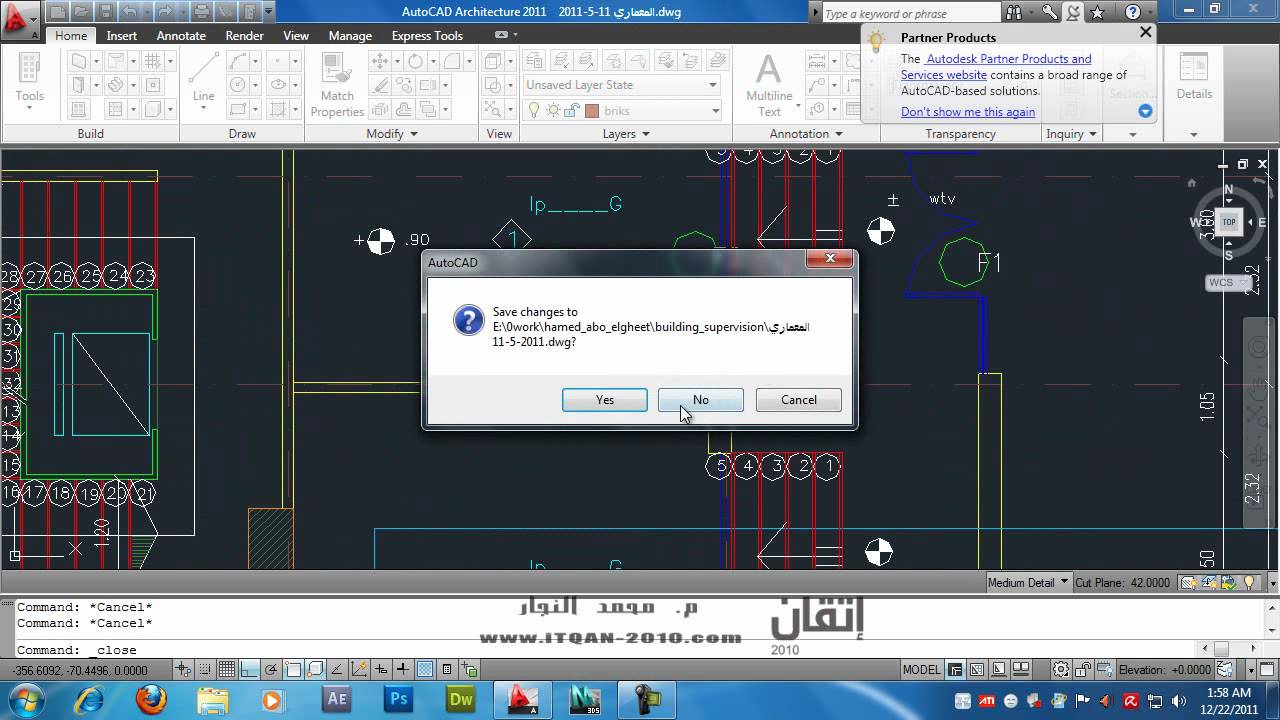The image size is (1280, 720).
Task: Click Cancel in the save dialog
Action: point(798,399)
